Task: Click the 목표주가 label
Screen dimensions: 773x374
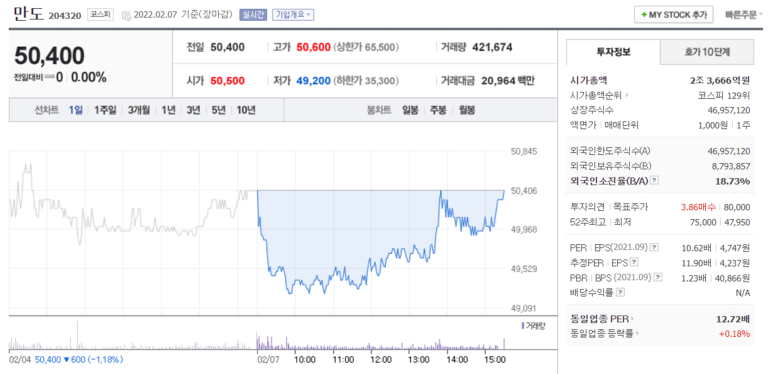Action: click(x=630, y=207)
